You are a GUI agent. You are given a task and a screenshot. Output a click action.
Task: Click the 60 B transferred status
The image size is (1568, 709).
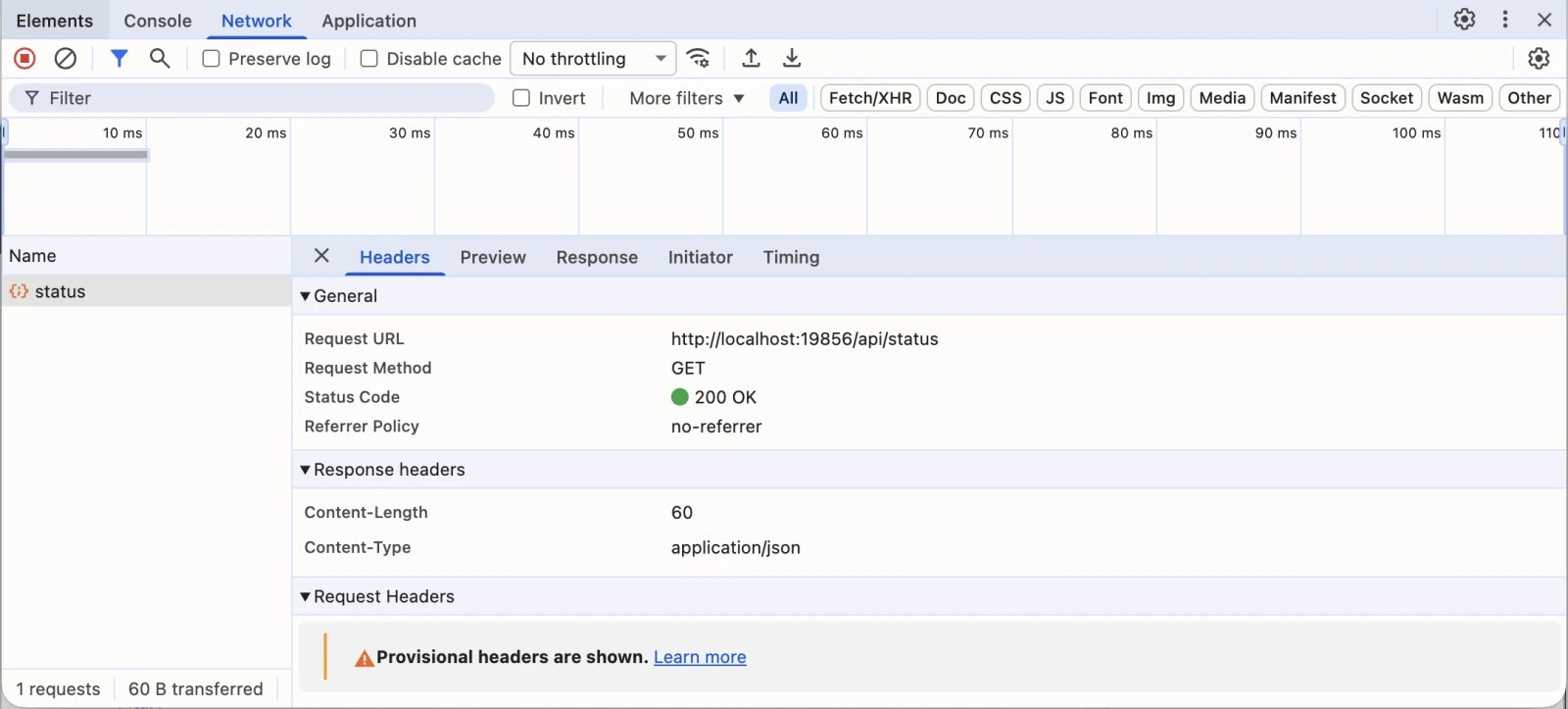pos(196,689)
